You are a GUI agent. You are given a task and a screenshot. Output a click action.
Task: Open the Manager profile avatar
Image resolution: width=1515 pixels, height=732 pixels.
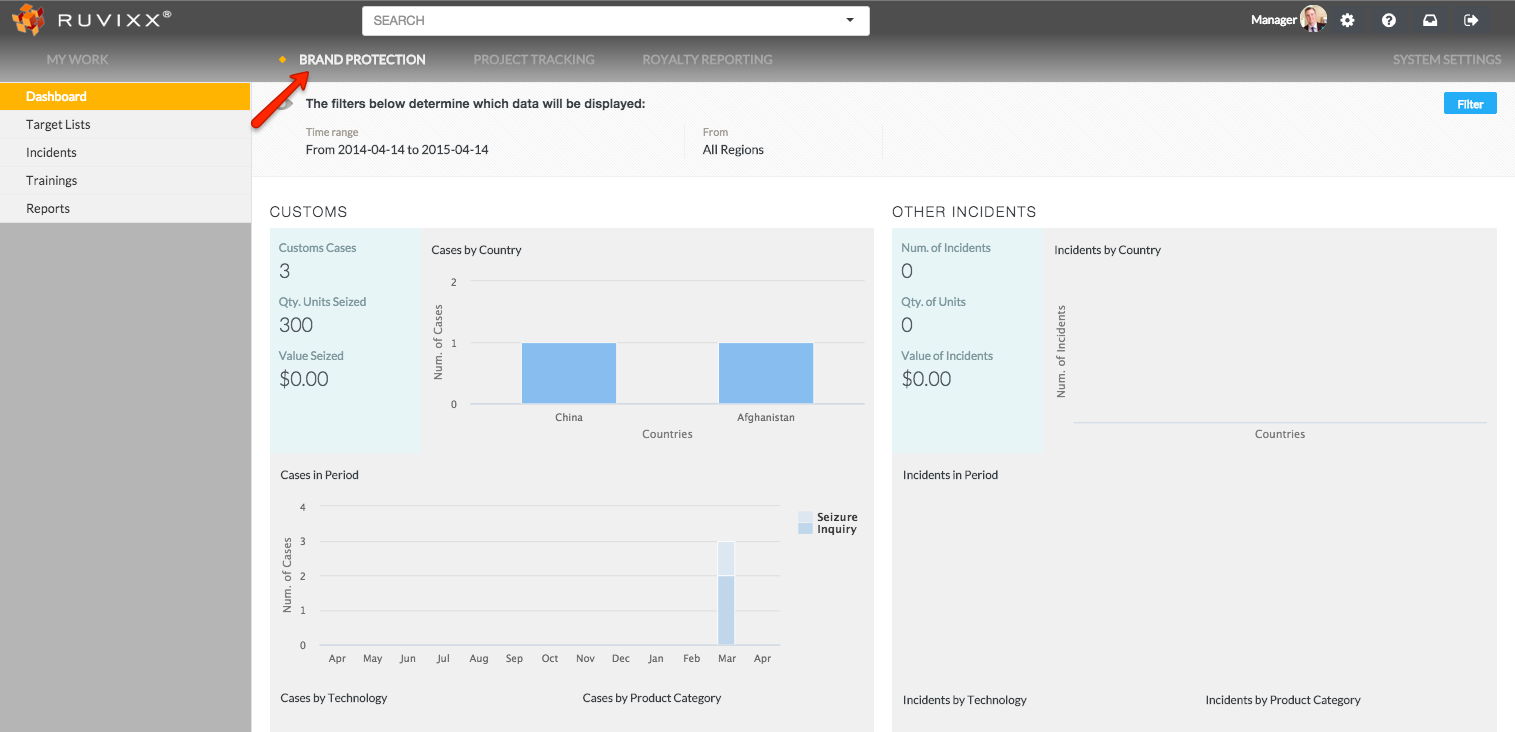pyautogui.click(x=1313, y=18)
